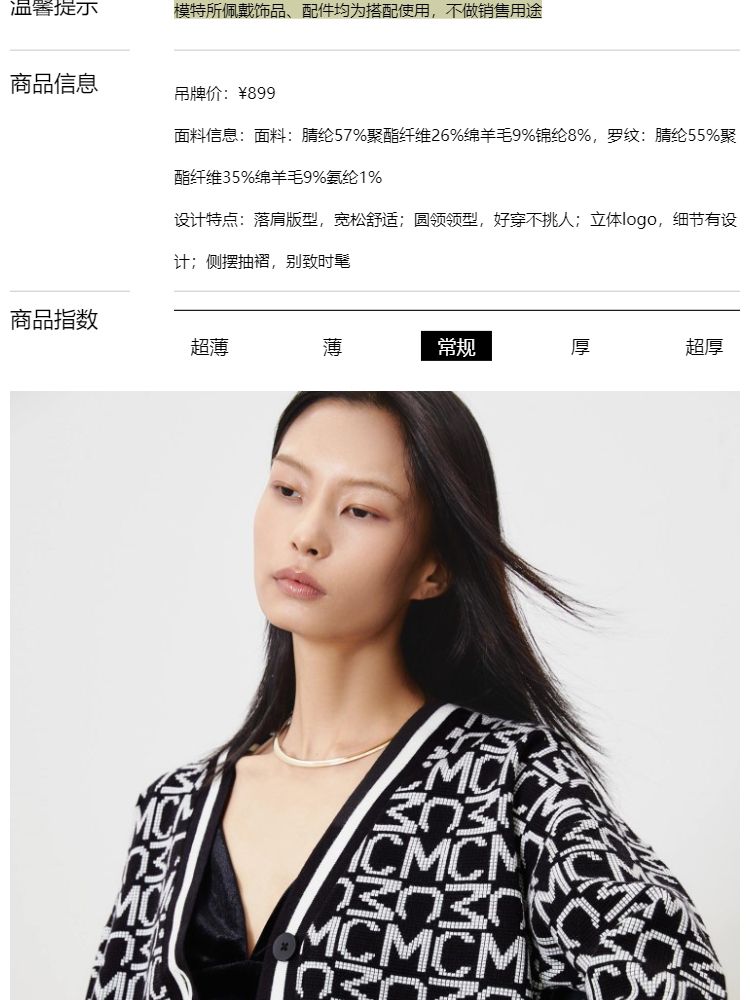Image resolution: width=750 pixels, height=1000 pixels.
Task: Click the 侧摆抽褶，别致时髦 description line
Action: 278,261
